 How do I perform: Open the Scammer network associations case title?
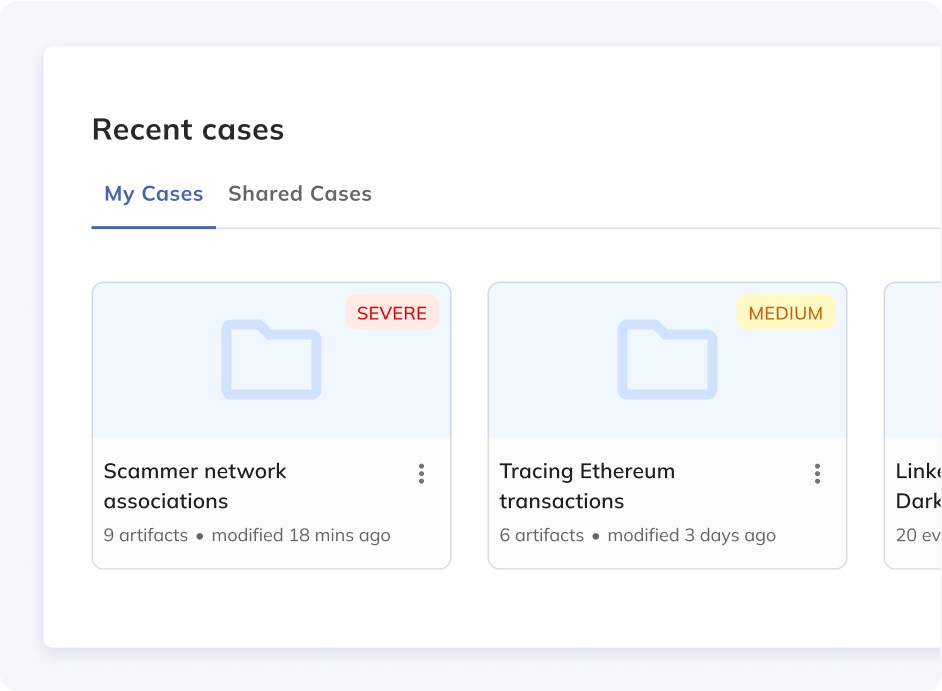click(x=195, y=486)
